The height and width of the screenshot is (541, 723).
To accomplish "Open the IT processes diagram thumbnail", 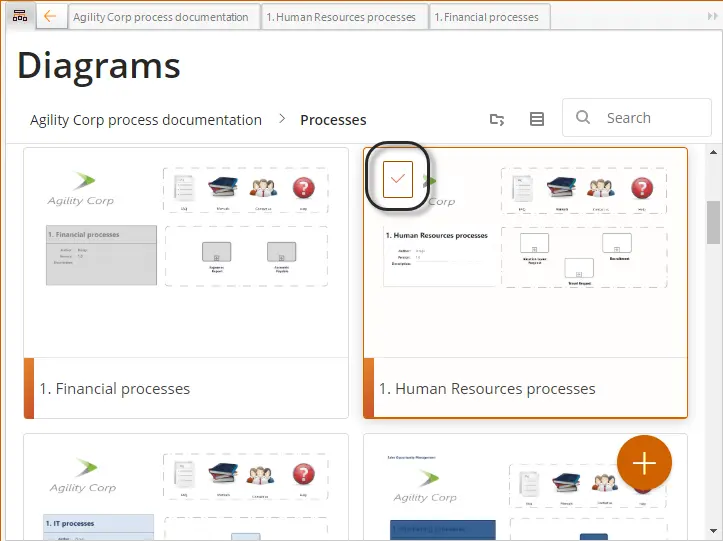I will pos(186,487).
